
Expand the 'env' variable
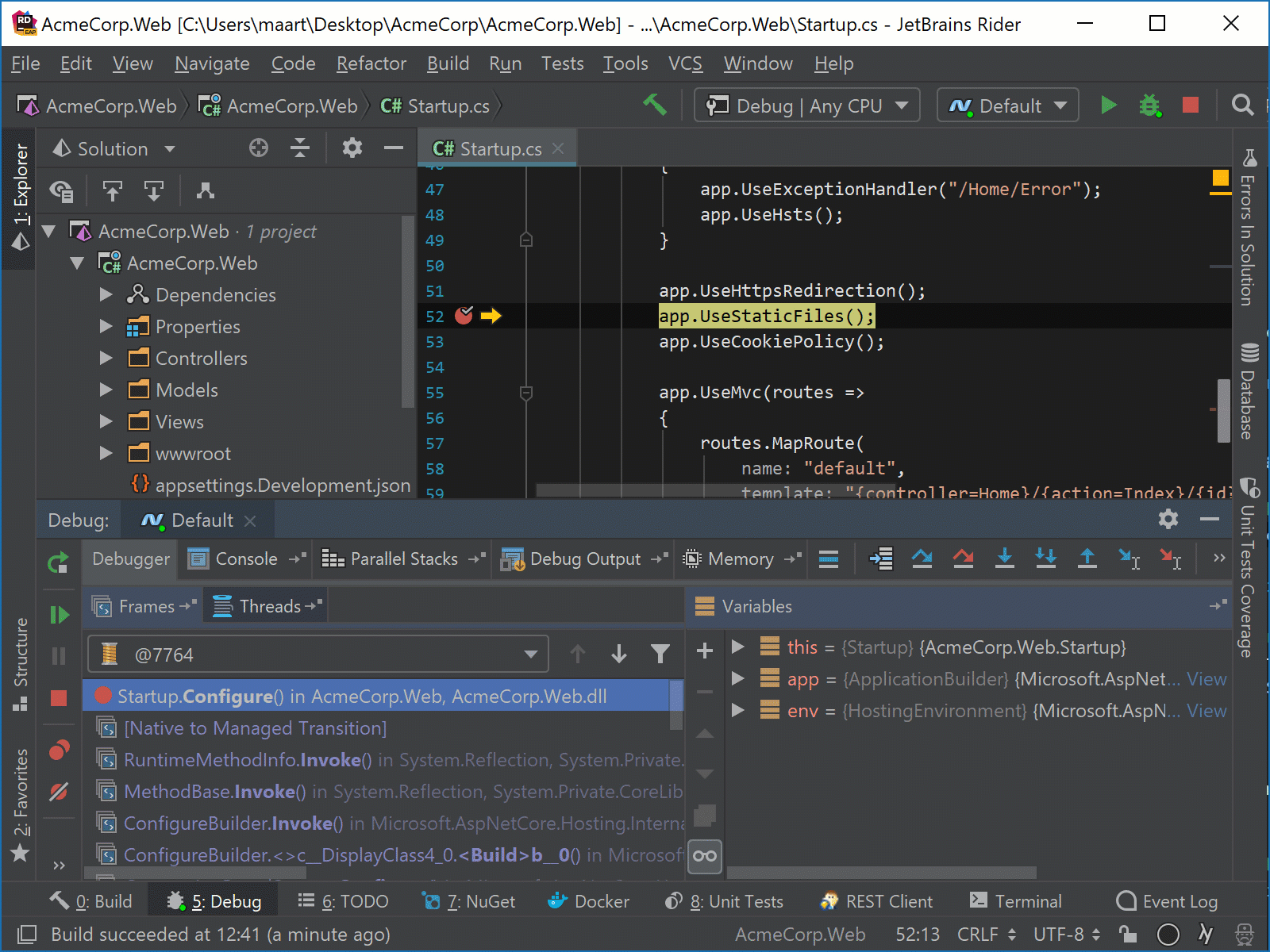click(x=737, y=710)
